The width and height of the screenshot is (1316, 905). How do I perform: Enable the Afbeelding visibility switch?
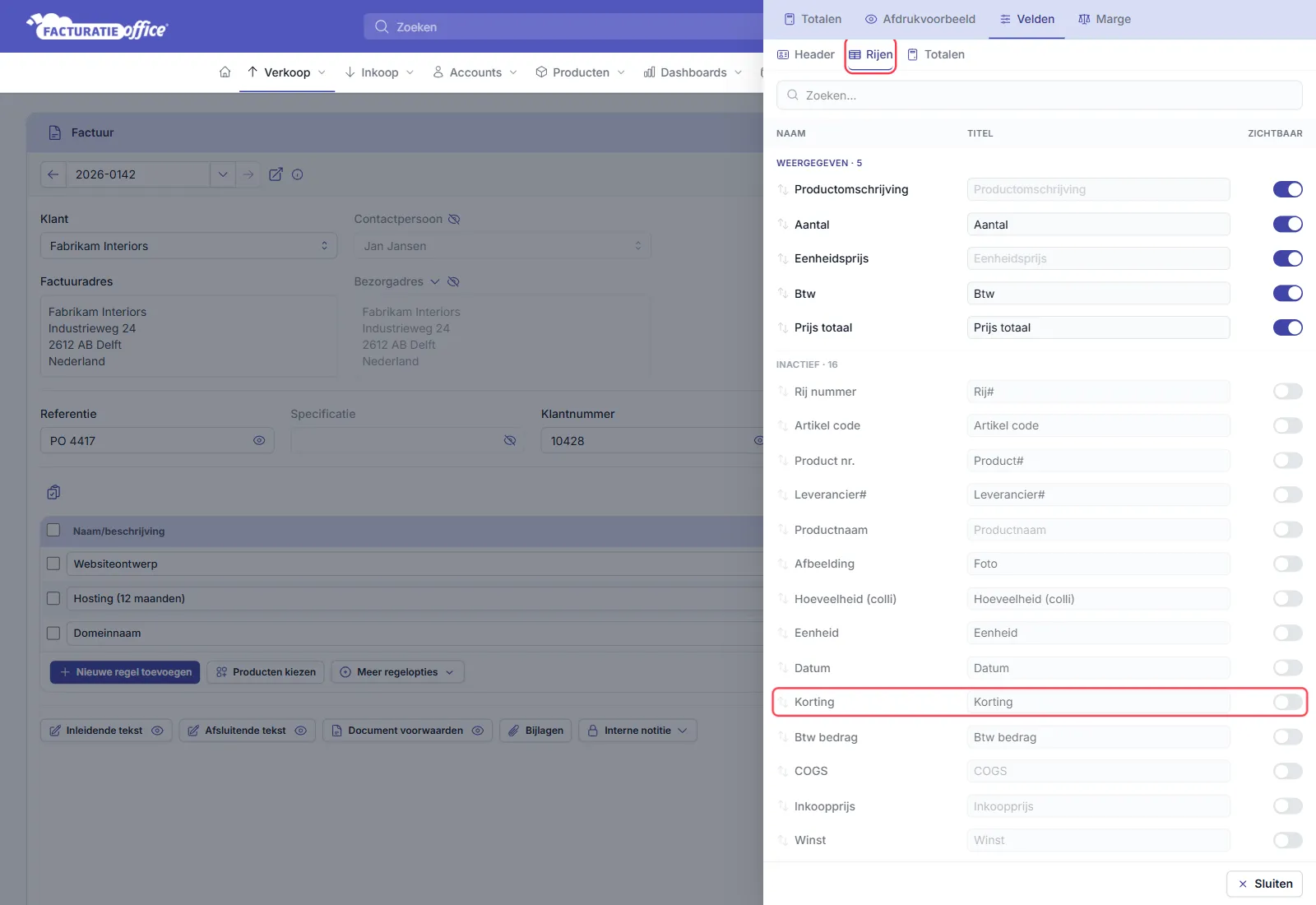click(x=1288, y=564)
